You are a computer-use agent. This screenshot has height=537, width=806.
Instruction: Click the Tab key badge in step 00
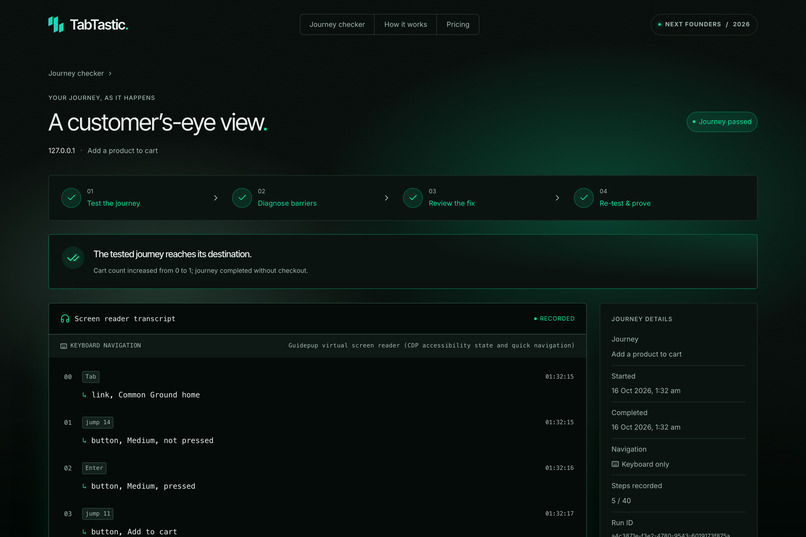tap(90, 377)
